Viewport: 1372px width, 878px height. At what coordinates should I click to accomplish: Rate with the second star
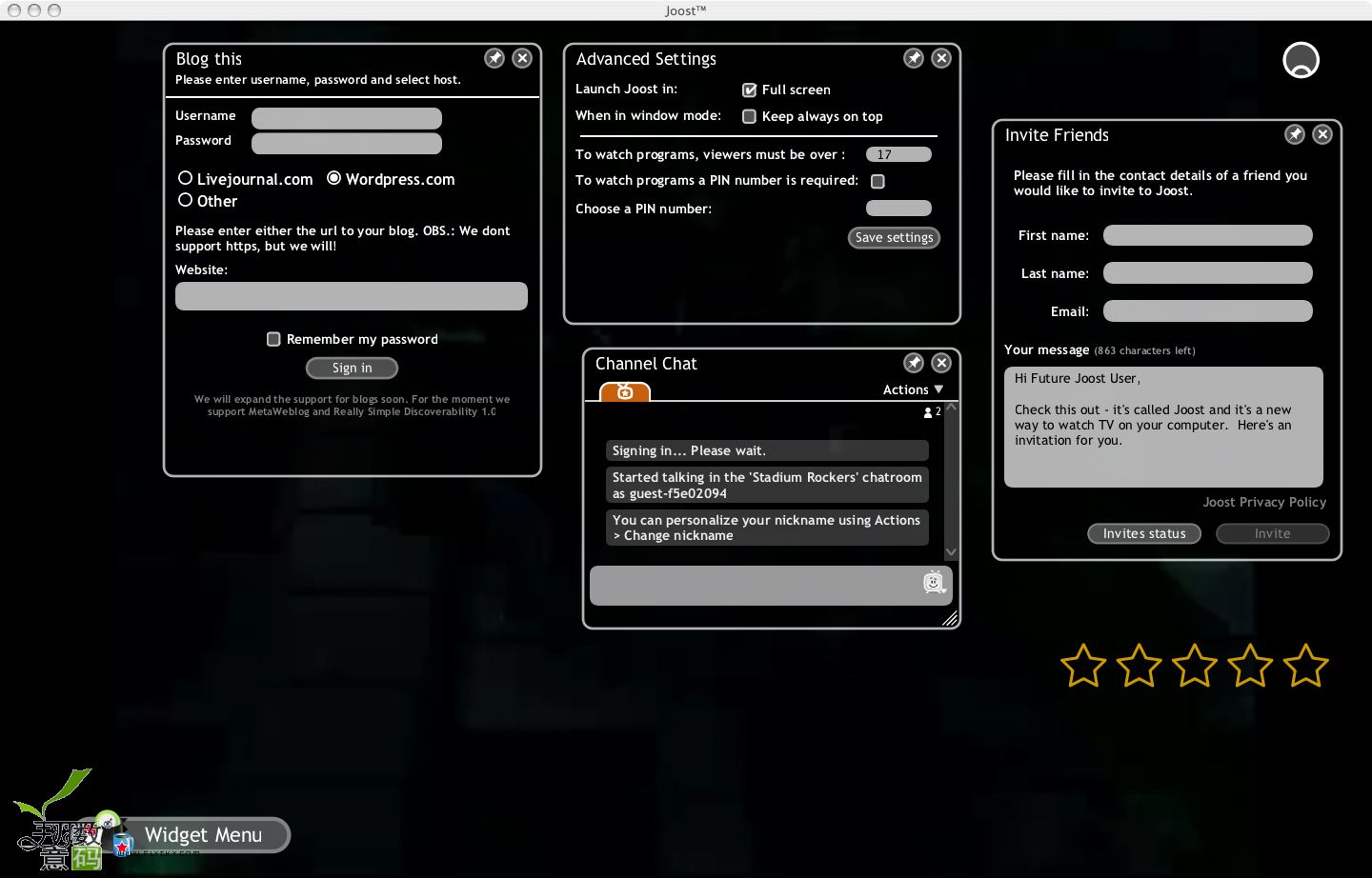[1139, 666]
